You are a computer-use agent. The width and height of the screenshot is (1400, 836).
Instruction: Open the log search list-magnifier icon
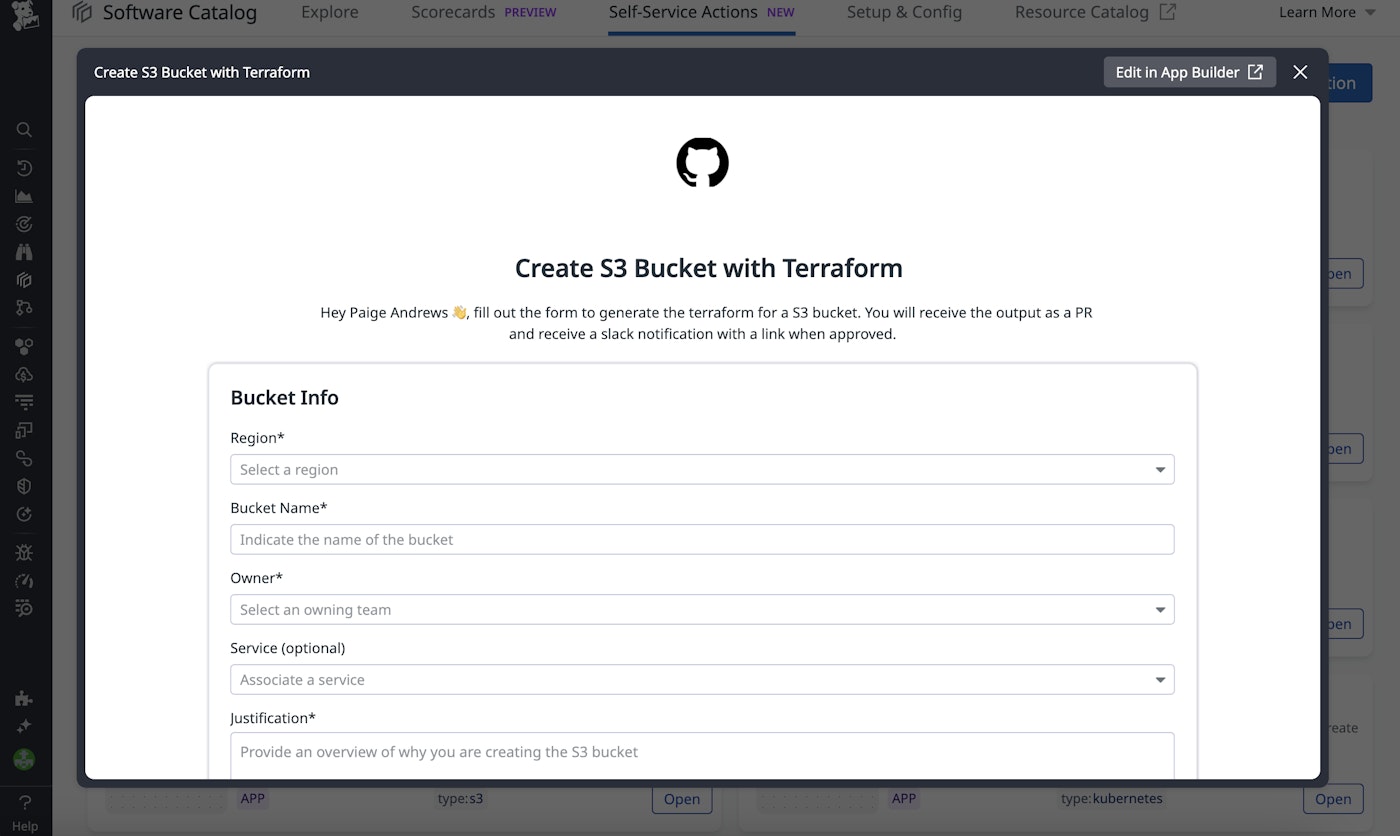pos(25,608)
